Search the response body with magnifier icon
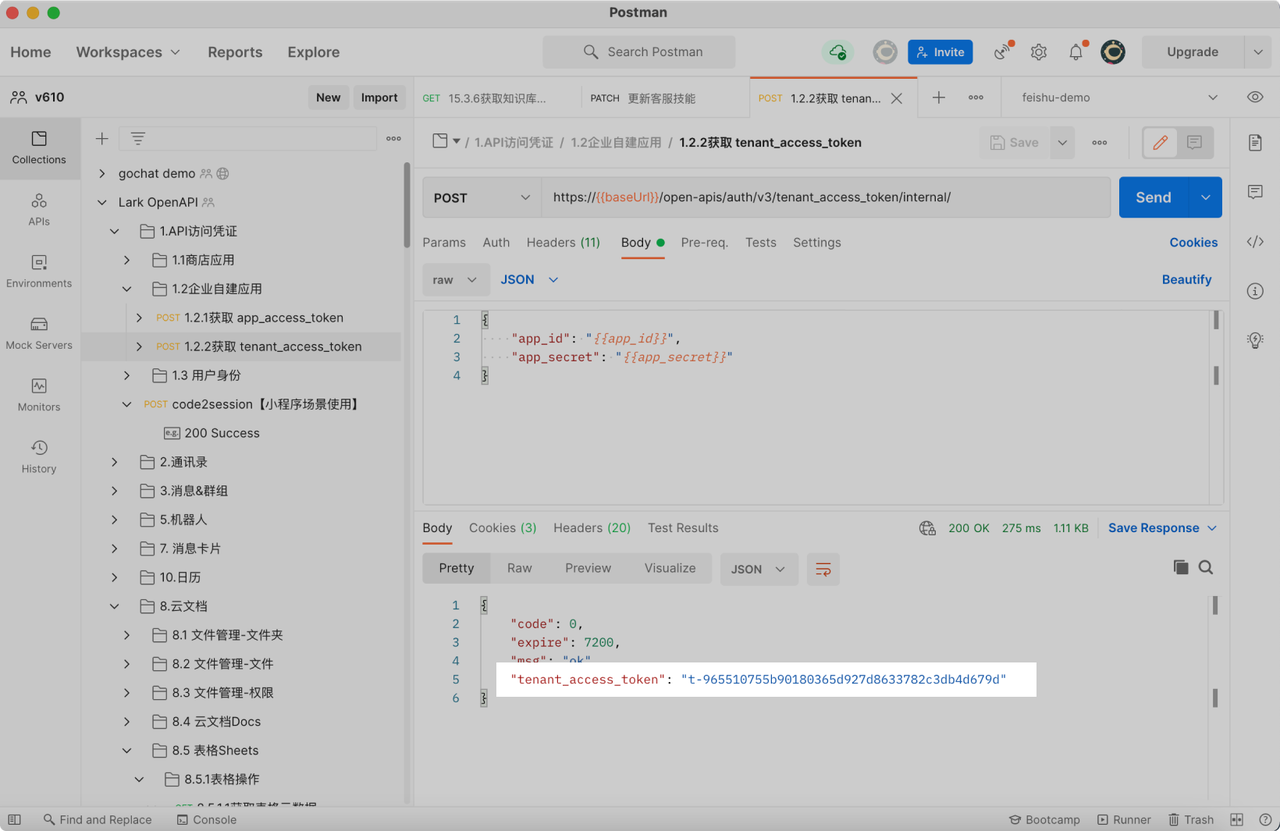The width and height of the screenshot is (1280, 831). click(1206, 567)
